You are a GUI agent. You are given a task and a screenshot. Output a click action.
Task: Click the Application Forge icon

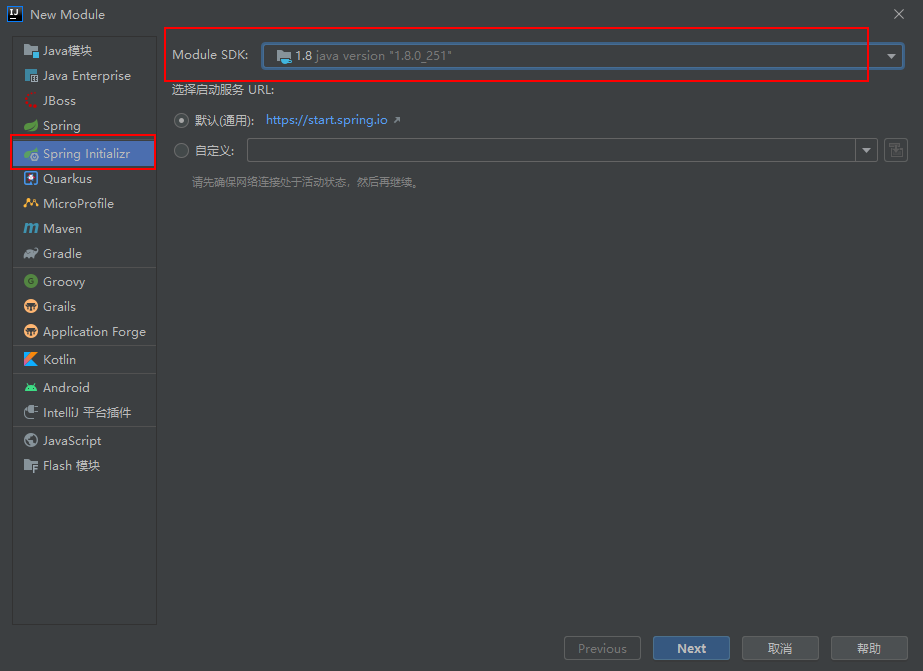(31, 331)
